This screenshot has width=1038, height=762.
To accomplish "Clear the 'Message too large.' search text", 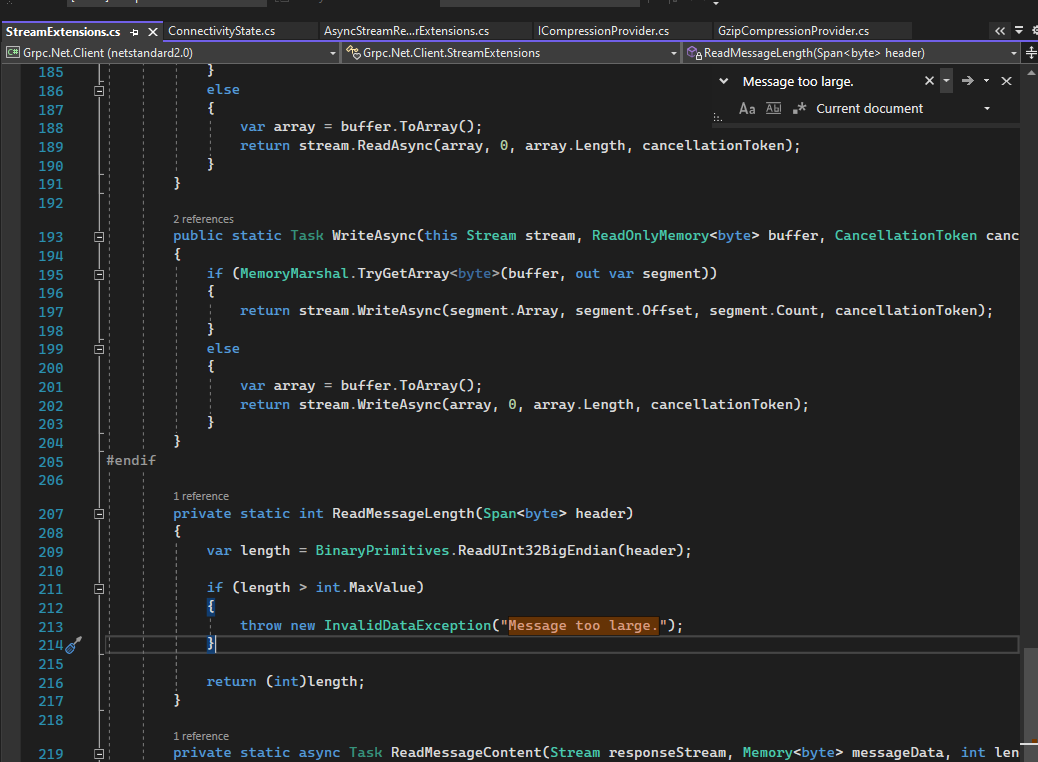I will (929, 81).
